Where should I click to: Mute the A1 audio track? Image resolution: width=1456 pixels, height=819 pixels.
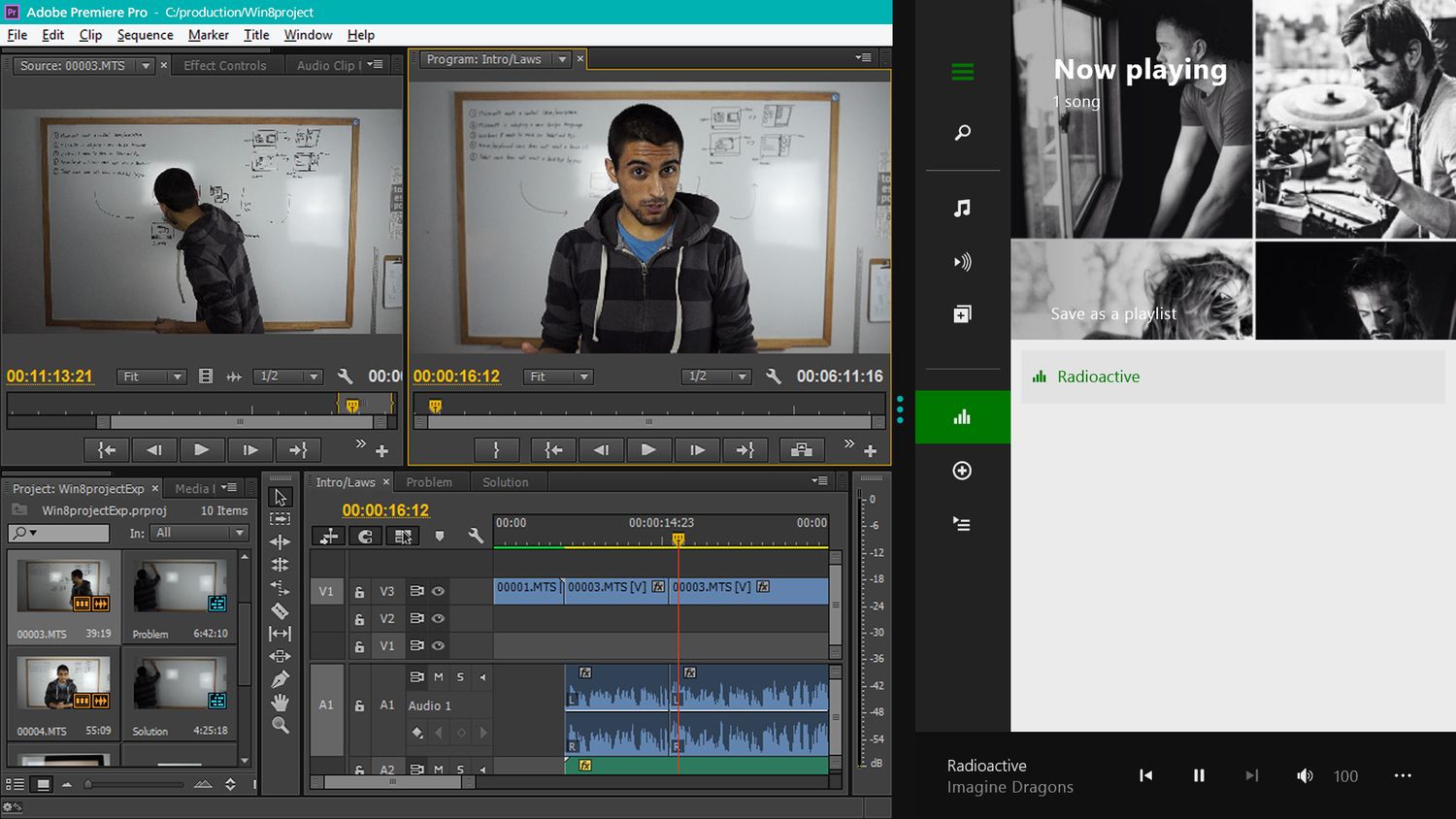click(x=439, y=677)
